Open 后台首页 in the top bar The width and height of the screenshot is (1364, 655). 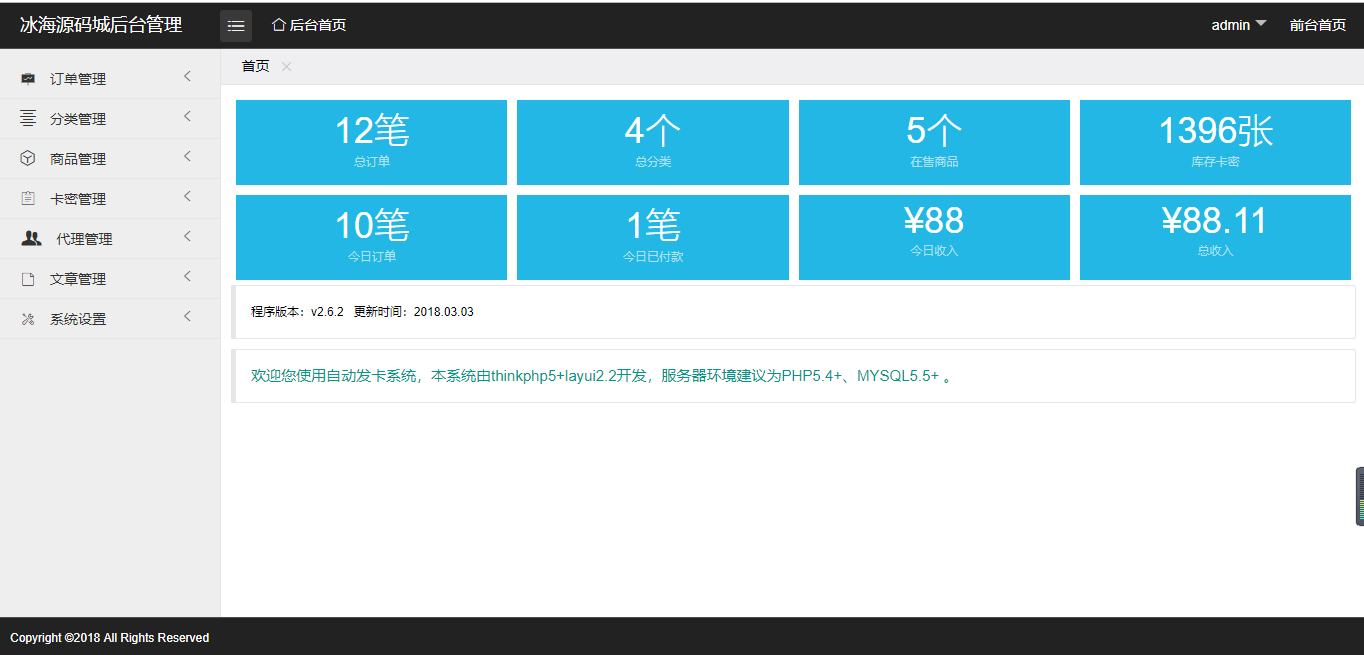point(309,25)
